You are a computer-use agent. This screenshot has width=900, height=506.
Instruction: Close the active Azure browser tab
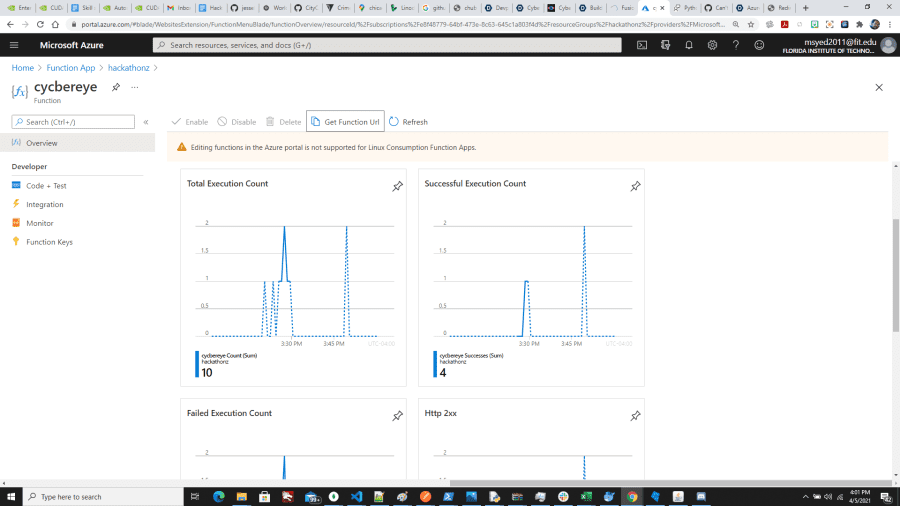662,8
